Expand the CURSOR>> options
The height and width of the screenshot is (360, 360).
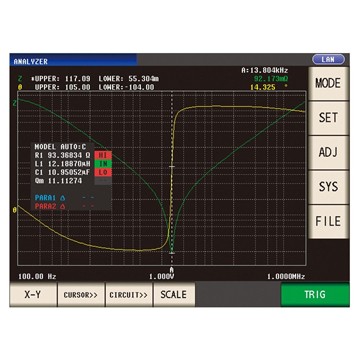[x=81, y=295]
